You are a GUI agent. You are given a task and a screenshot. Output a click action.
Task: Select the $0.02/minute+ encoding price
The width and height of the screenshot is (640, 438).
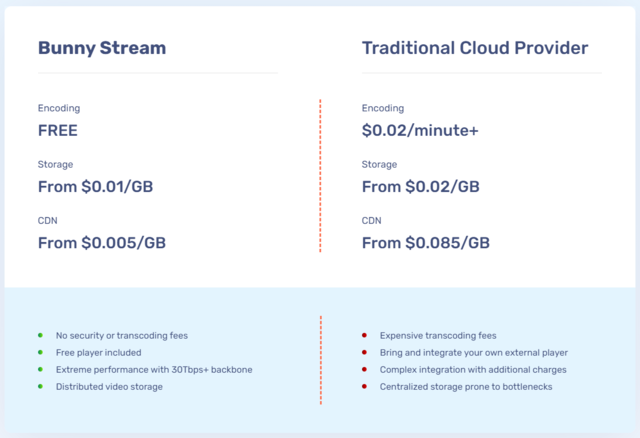pos(420,131)
